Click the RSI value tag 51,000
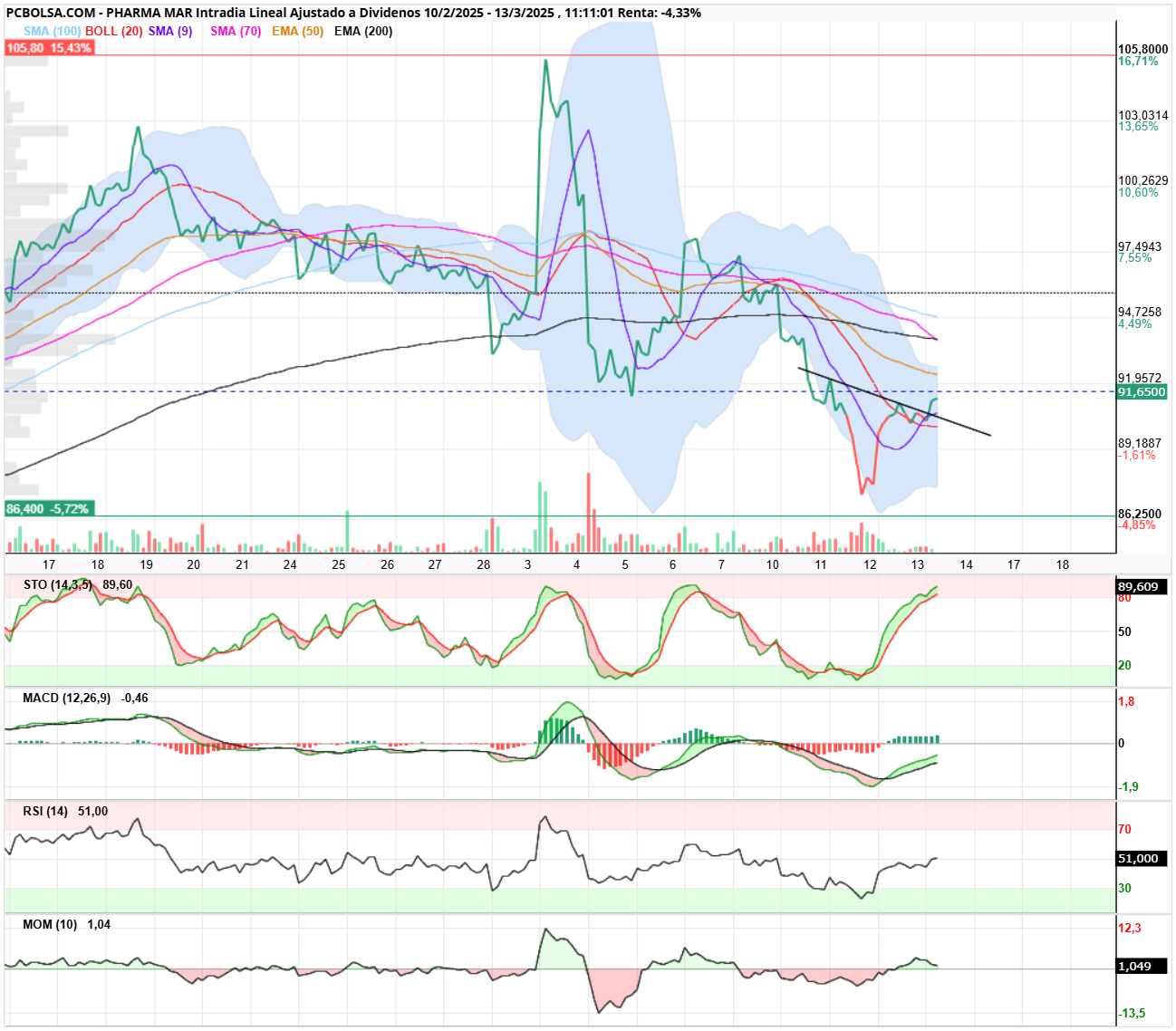 1142,859
